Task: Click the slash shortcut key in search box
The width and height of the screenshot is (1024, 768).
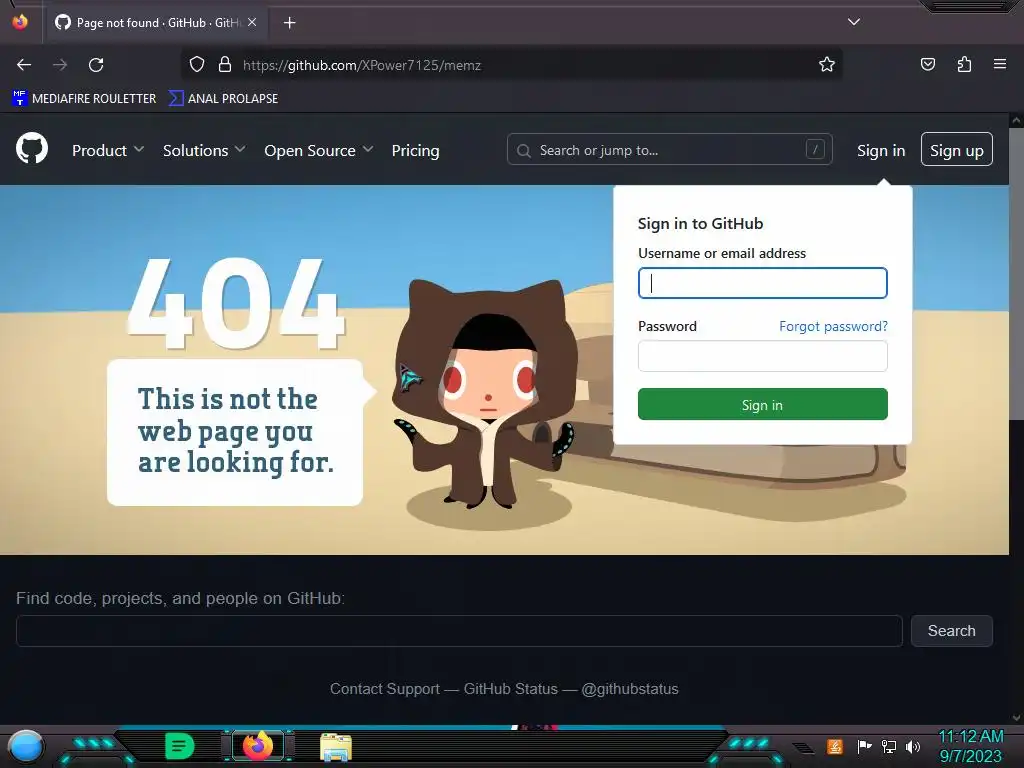Action: tap(815, 150)
